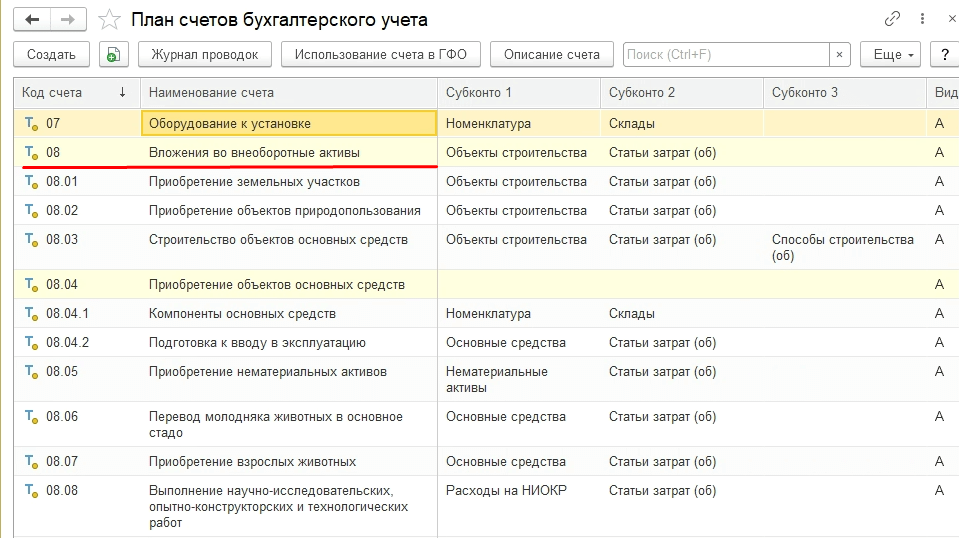Click the account icon for row 08.03
The width and height of the screenshot is (959, 538).
pos(31,240)
